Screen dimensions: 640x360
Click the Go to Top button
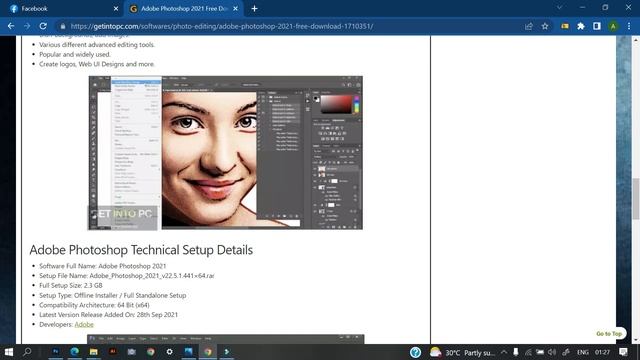point(609,333)
